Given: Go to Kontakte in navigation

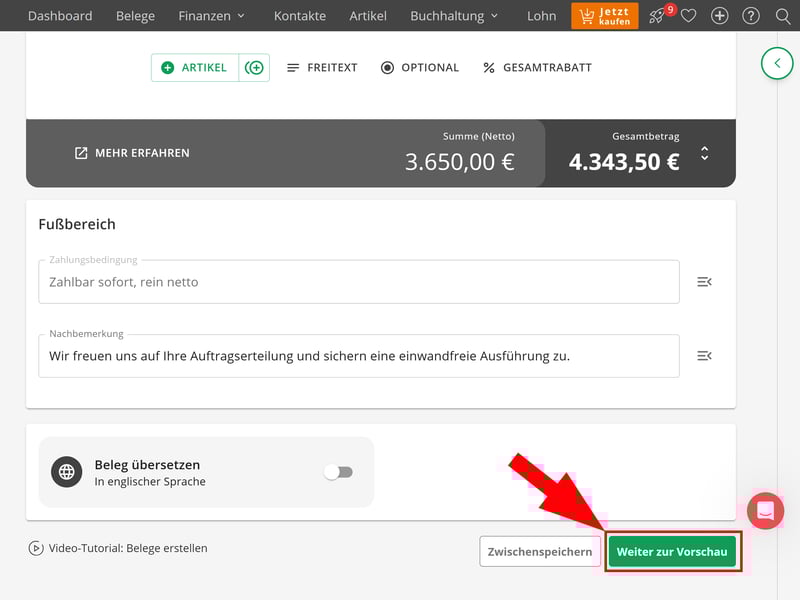Looking at the screenshot, I should click(x=299, y=16).
